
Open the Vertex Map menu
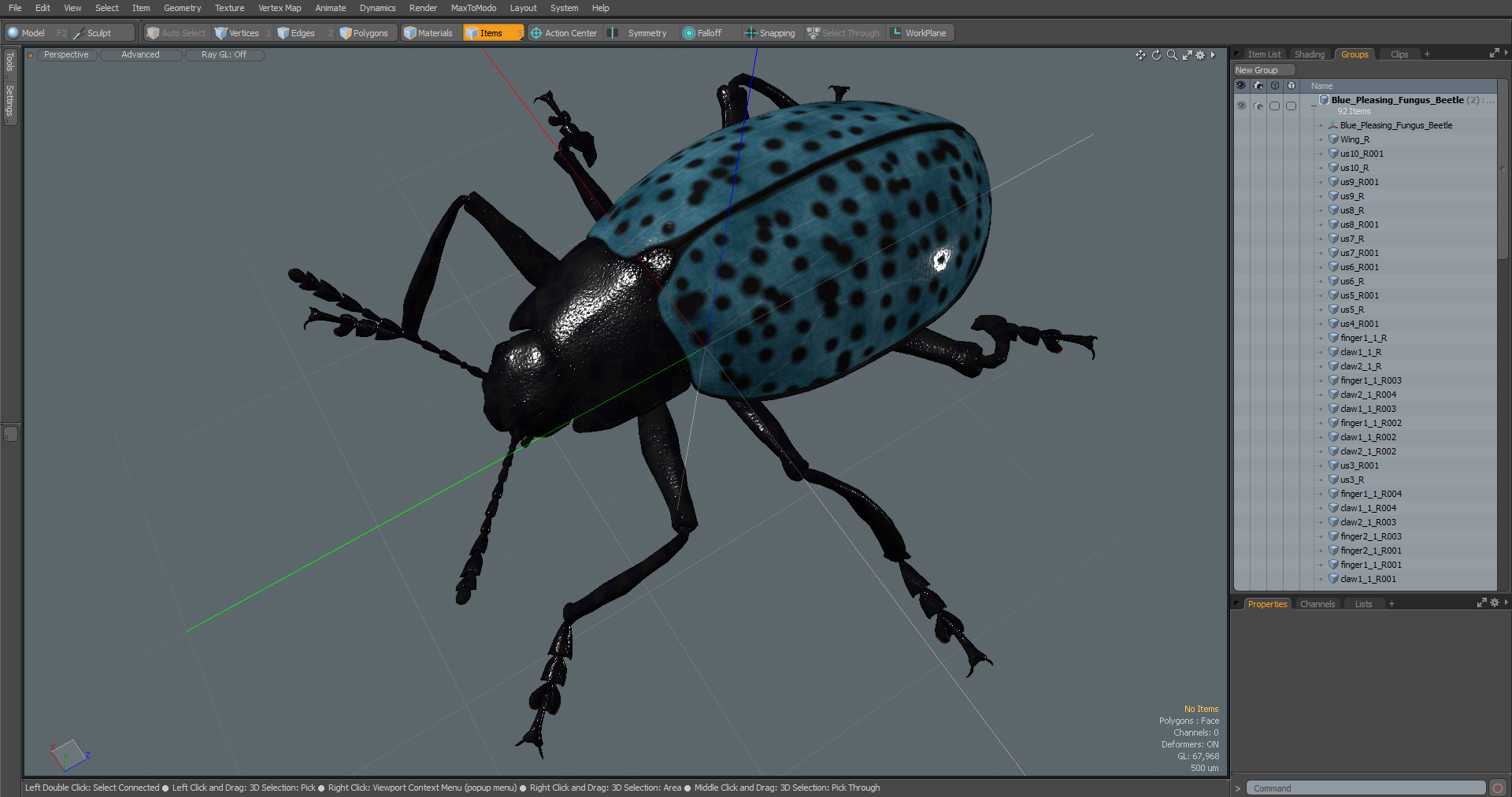pyautogui.click(x=280, y=8)
